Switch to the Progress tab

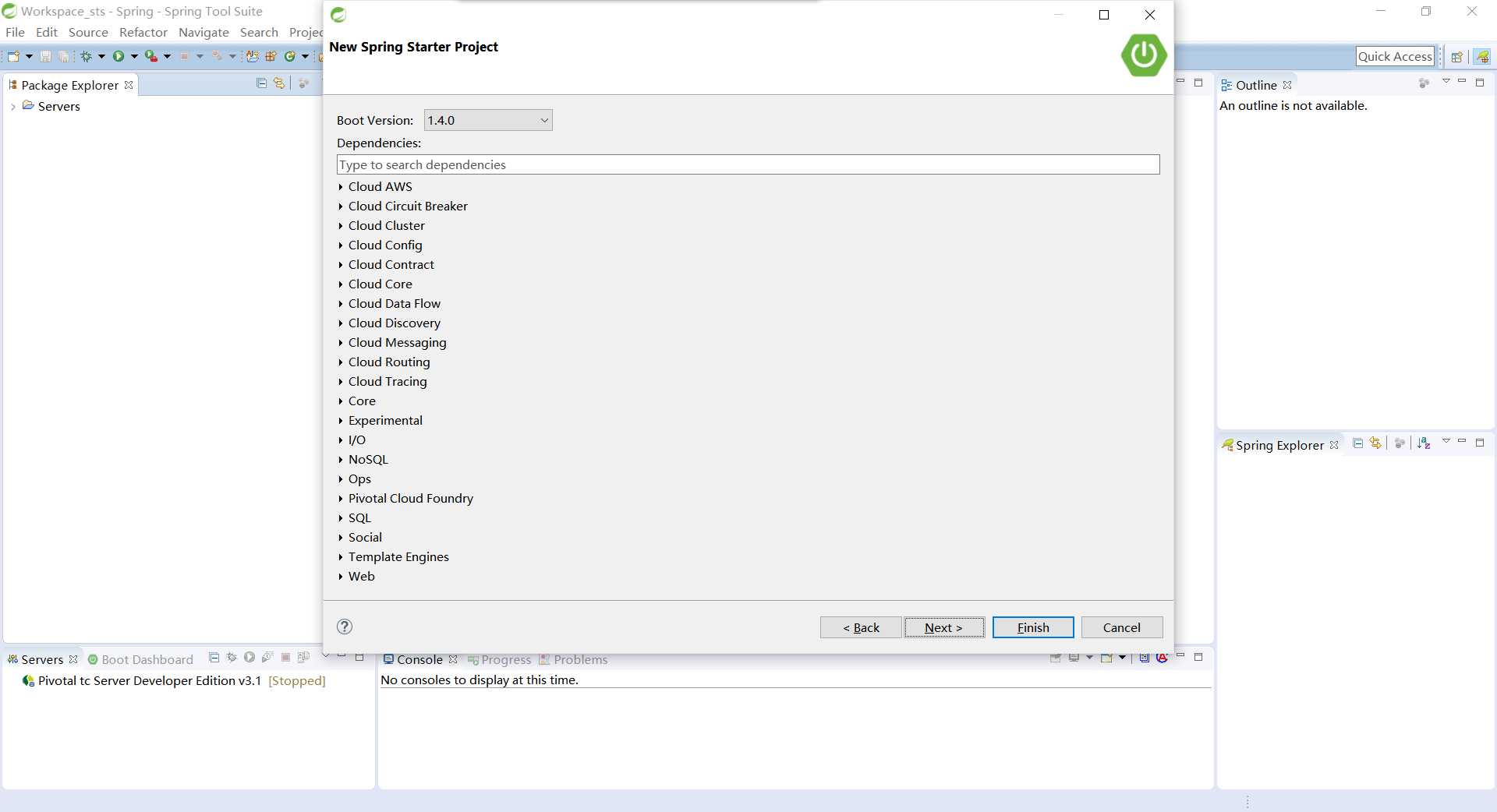click(x=499, y=659)
